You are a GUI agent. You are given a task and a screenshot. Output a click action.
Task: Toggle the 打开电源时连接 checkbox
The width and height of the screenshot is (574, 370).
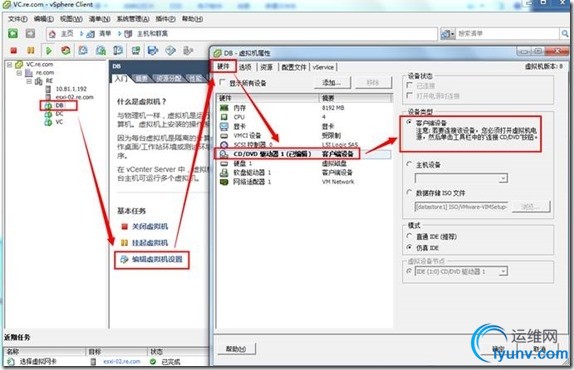pos(410,96)
